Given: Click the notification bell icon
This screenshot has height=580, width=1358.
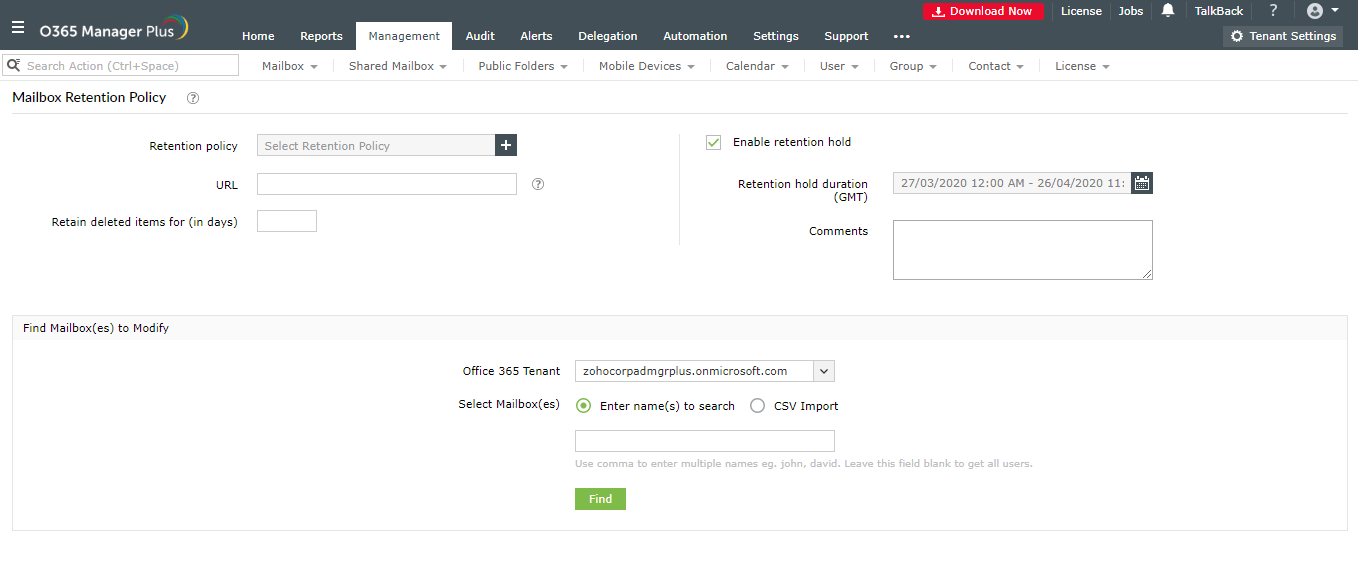Looking at the screenshot, I should pos(1168,11).
